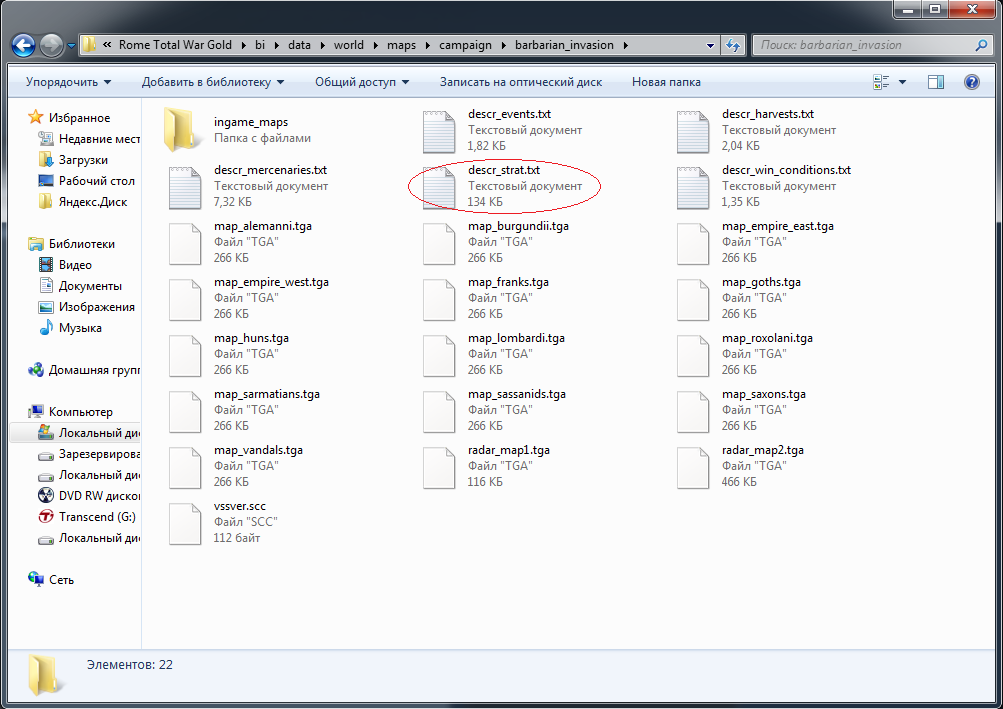Select the map_lombardi.tga file icon
The image size is (1003, 709).
point(439,356)
